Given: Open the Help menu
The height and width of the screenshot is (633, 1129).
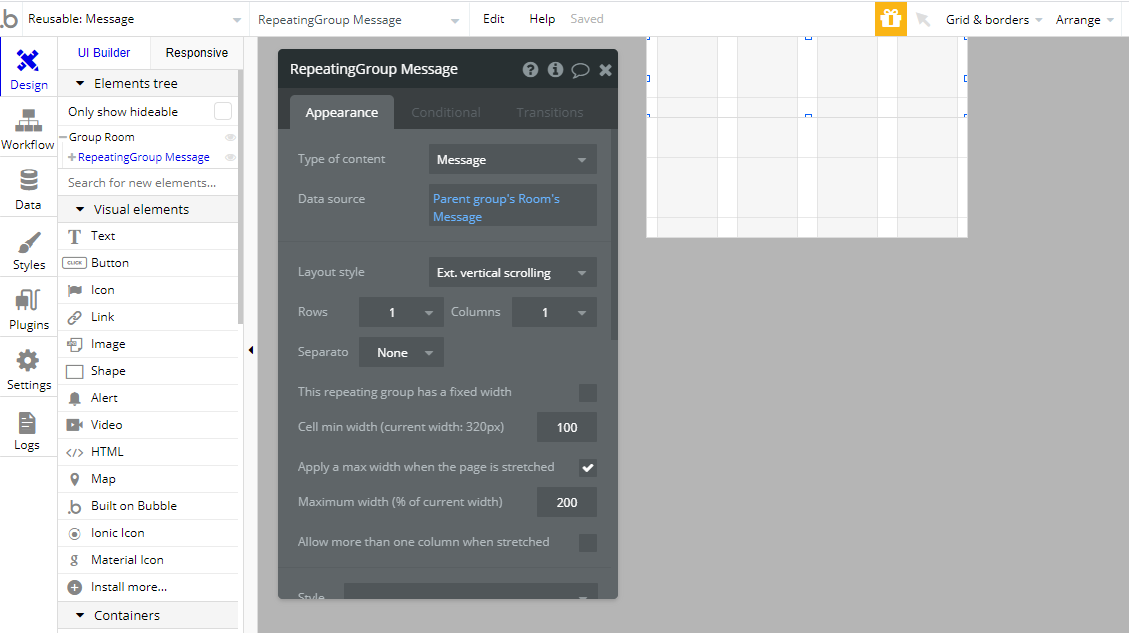Looking at the screenshot, I should 542,19.
